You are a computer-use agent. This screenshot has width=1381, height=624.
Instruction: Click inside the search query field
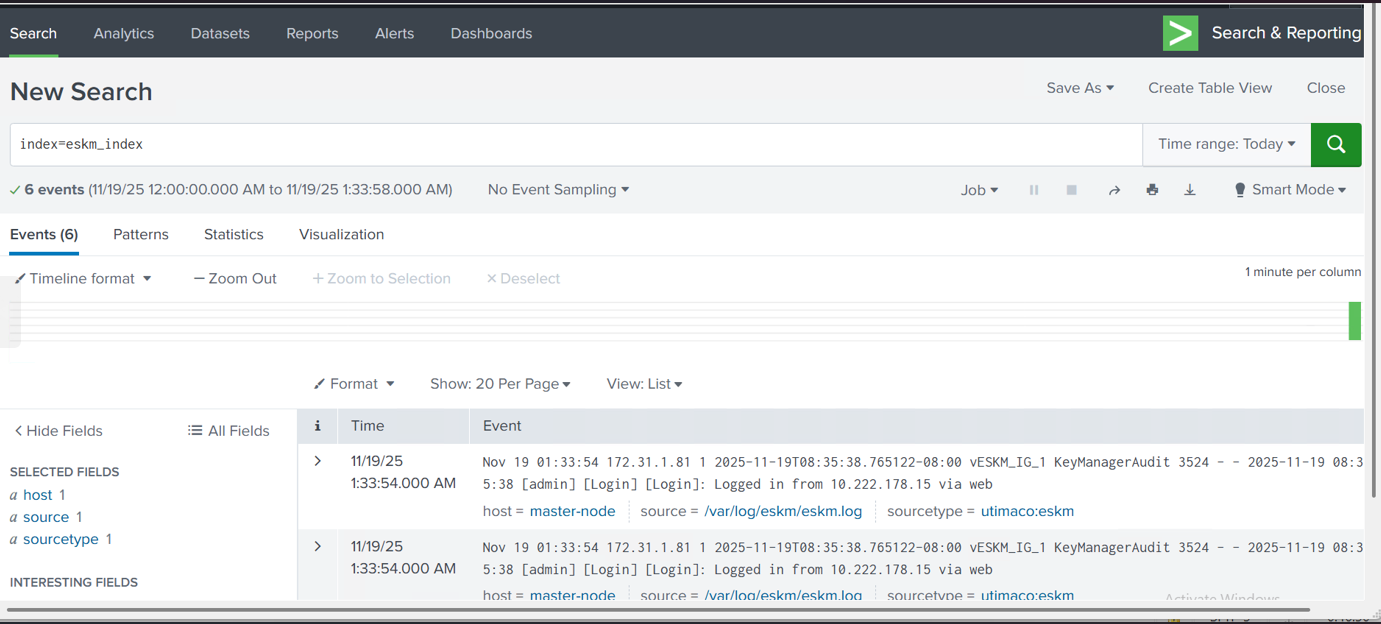click(576, 145)
